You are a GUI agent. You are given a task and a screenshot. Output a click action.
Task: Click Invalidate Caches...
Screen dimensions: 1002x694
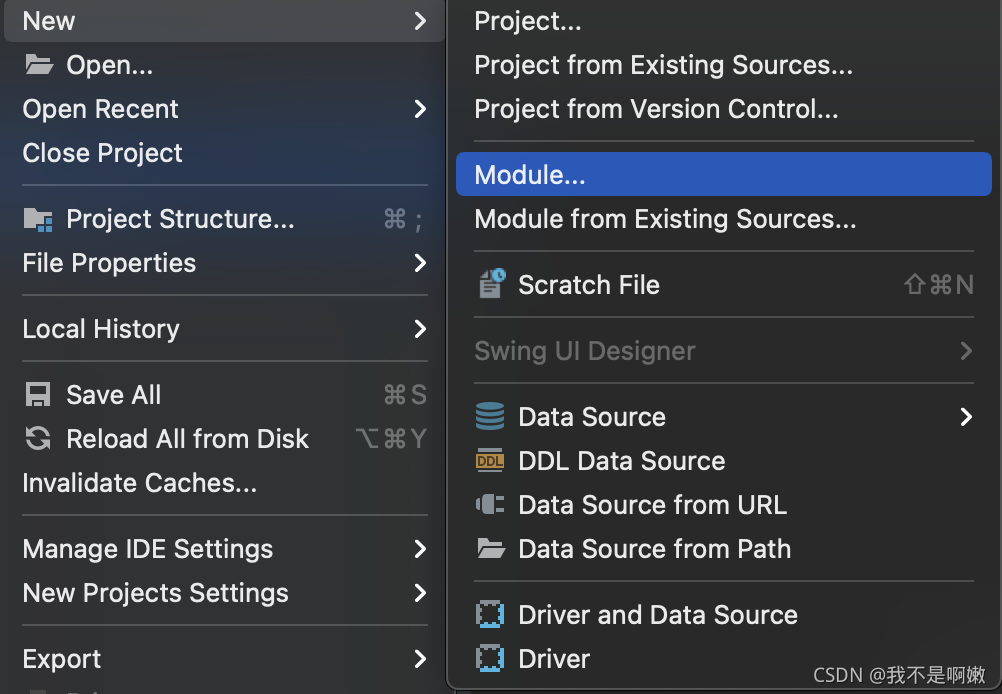pyautogui.click(x=140, y=483)
